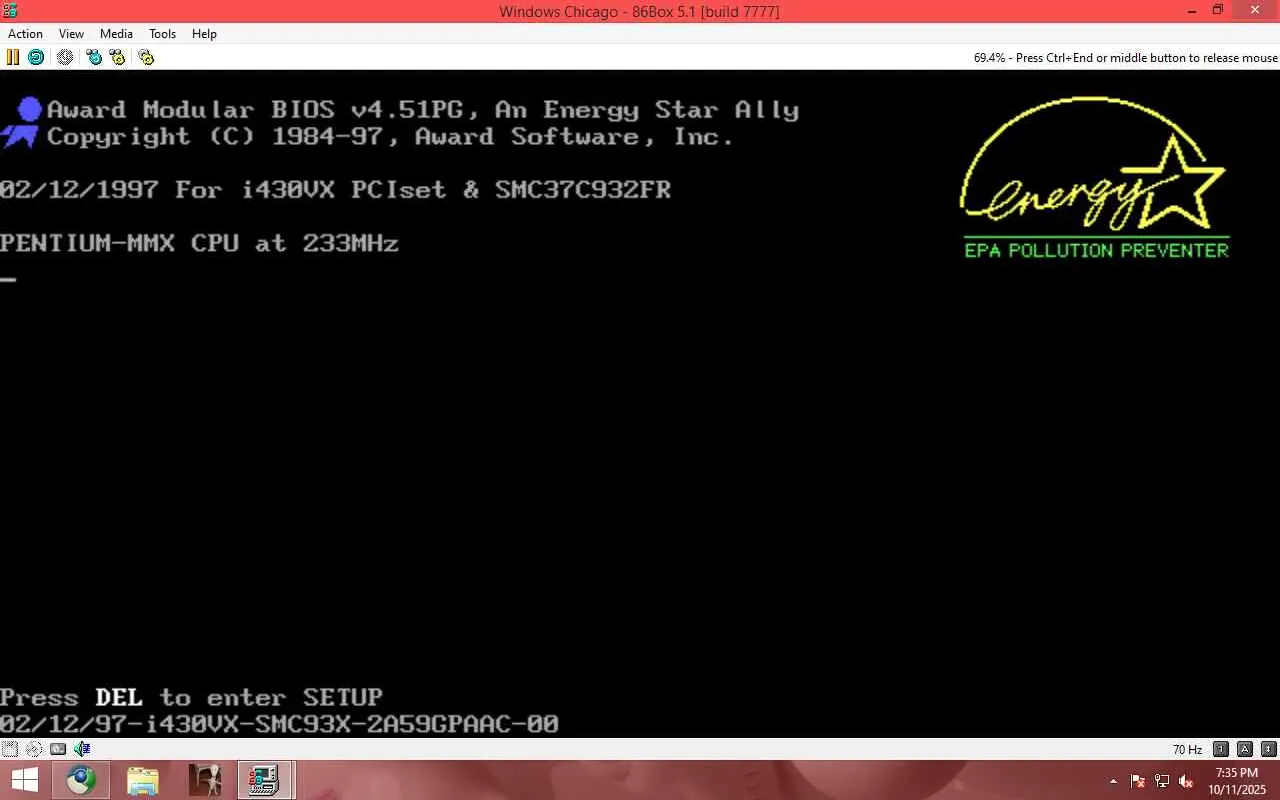Click the '70 Hz' refresh rate readout

(x=1187, y=749)
